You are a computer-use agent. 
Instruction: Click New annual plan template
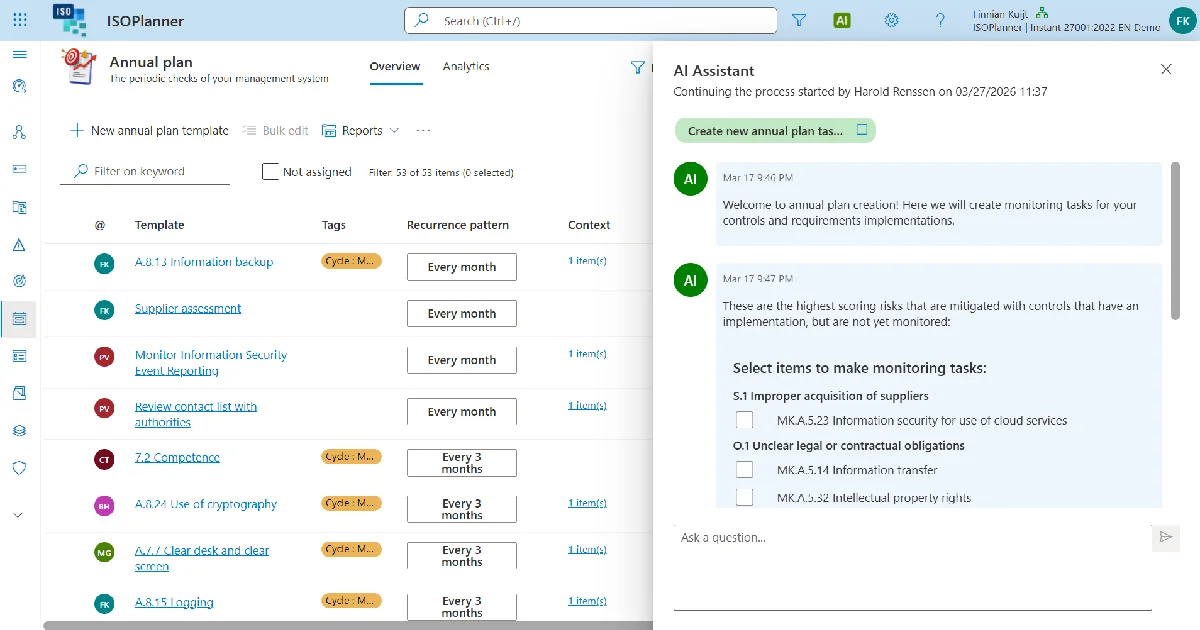[149, 131]
